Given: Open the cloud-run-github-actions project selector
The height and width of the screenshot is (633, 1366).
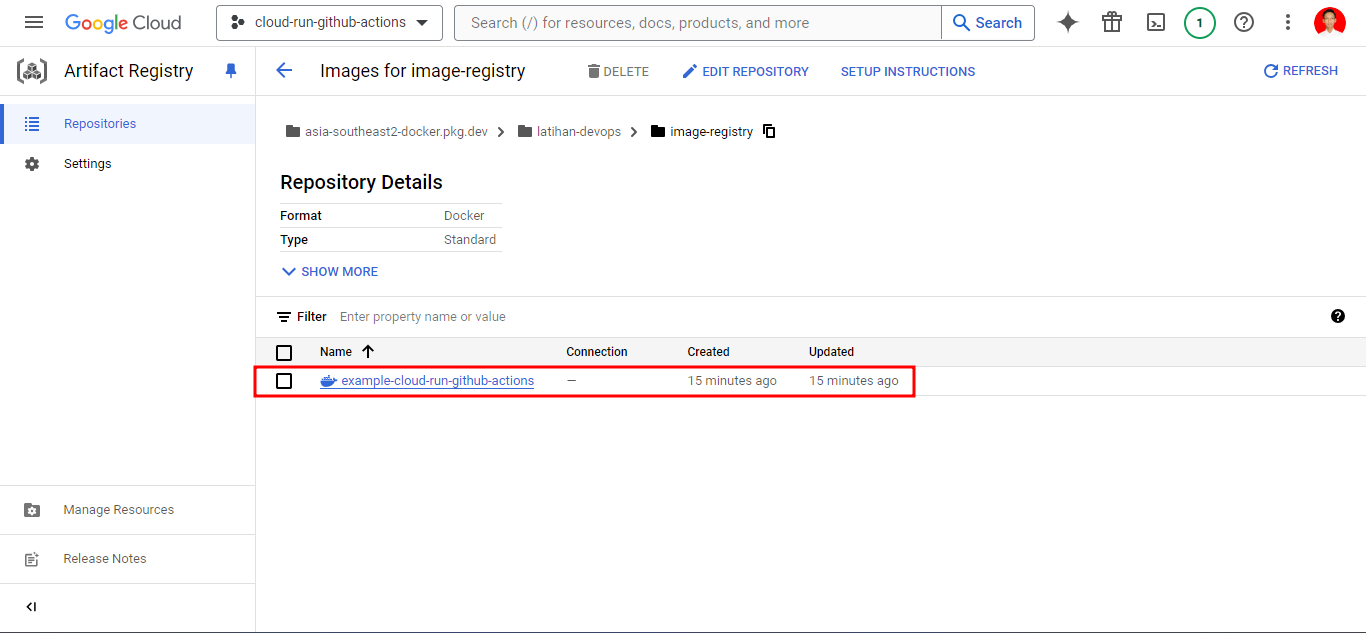Looking at the screenshot, I should pyautogui.click(x=329, y=22).
